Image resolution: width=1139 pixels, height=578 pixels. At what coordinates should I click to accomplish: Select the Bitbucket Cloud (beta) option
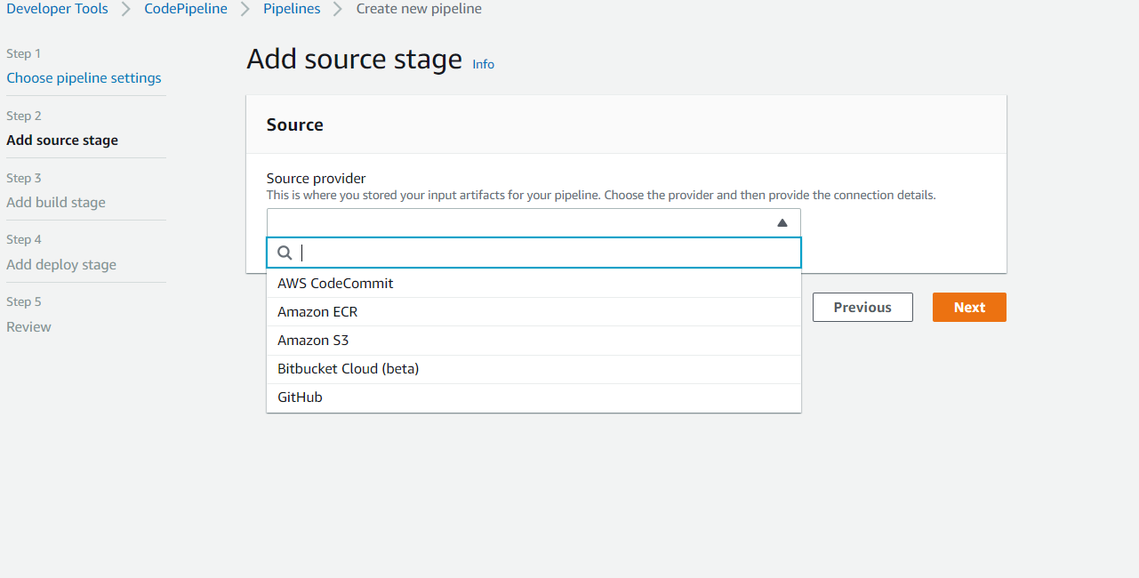pos(348,369)
